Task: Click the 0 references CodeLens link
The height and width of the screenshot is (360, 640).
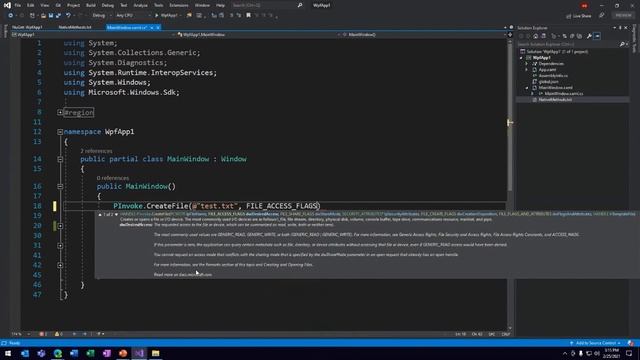Action: pos(113,178)
